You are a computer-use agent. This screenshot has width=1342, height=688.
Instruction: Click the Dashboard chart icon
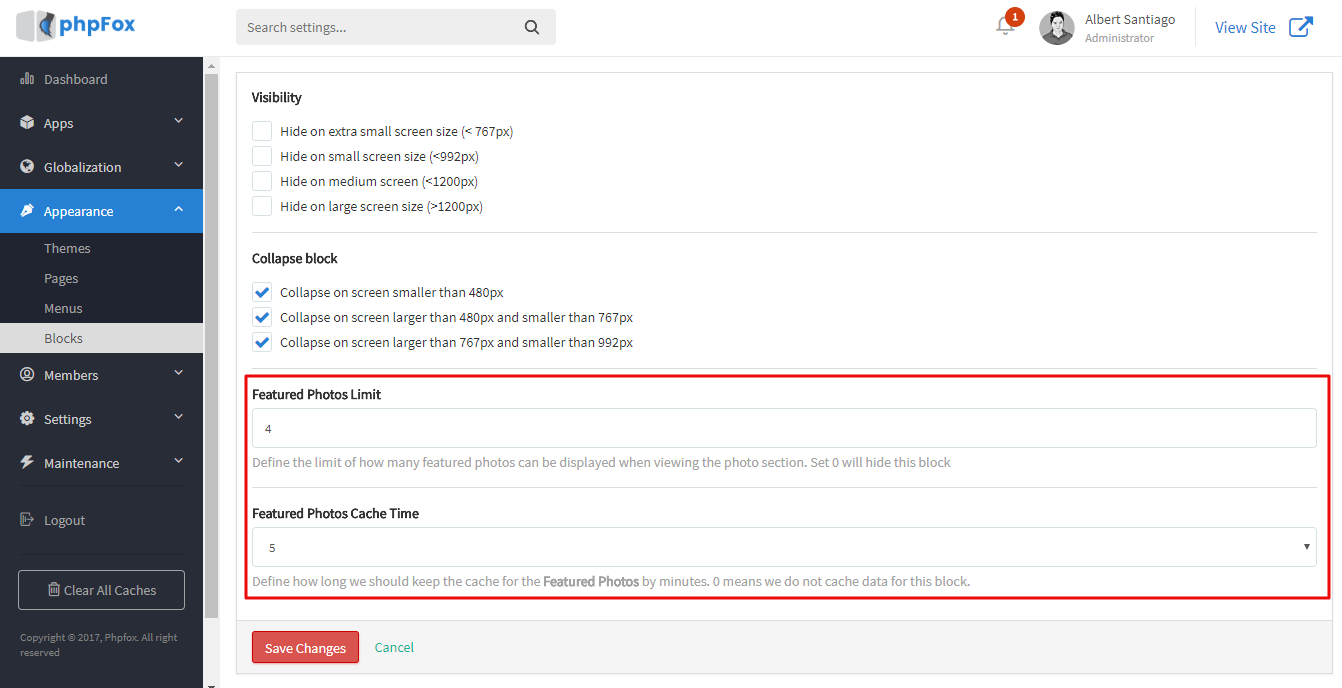pos(27,79)
